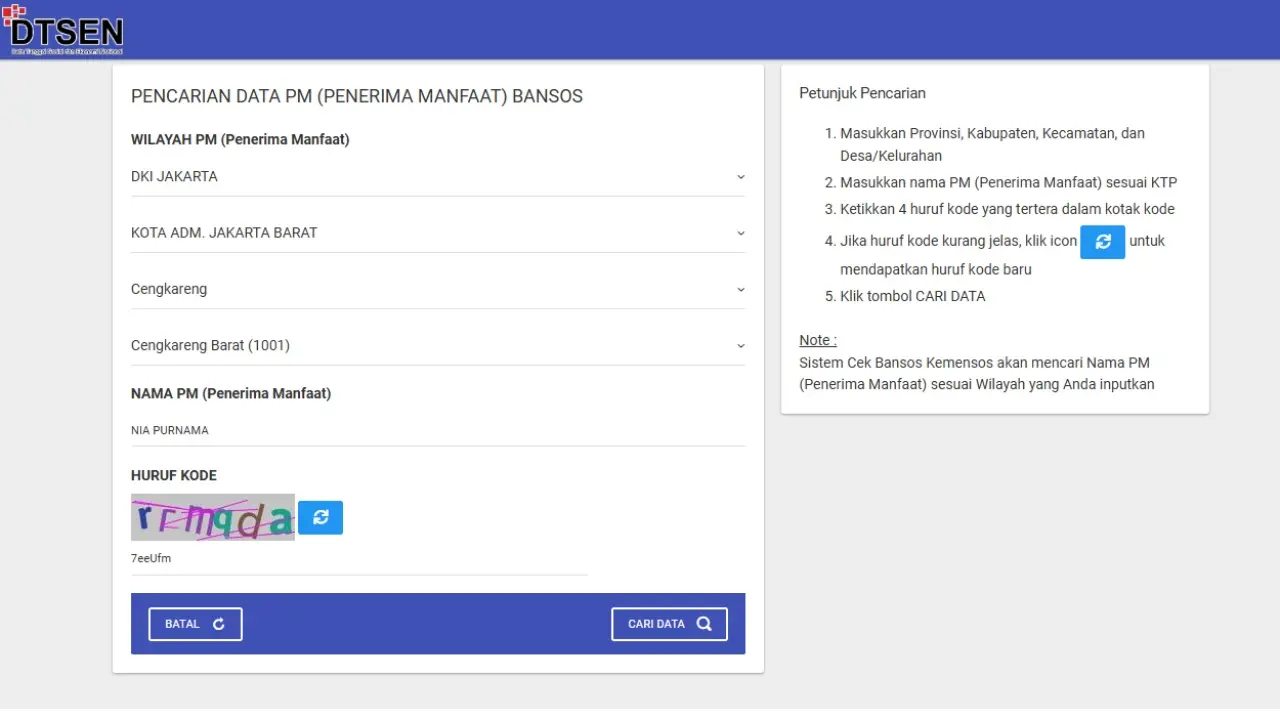Click the reset arrow icon on BATAL
Screen dimensions: 1280x720
tap(219, 624)
